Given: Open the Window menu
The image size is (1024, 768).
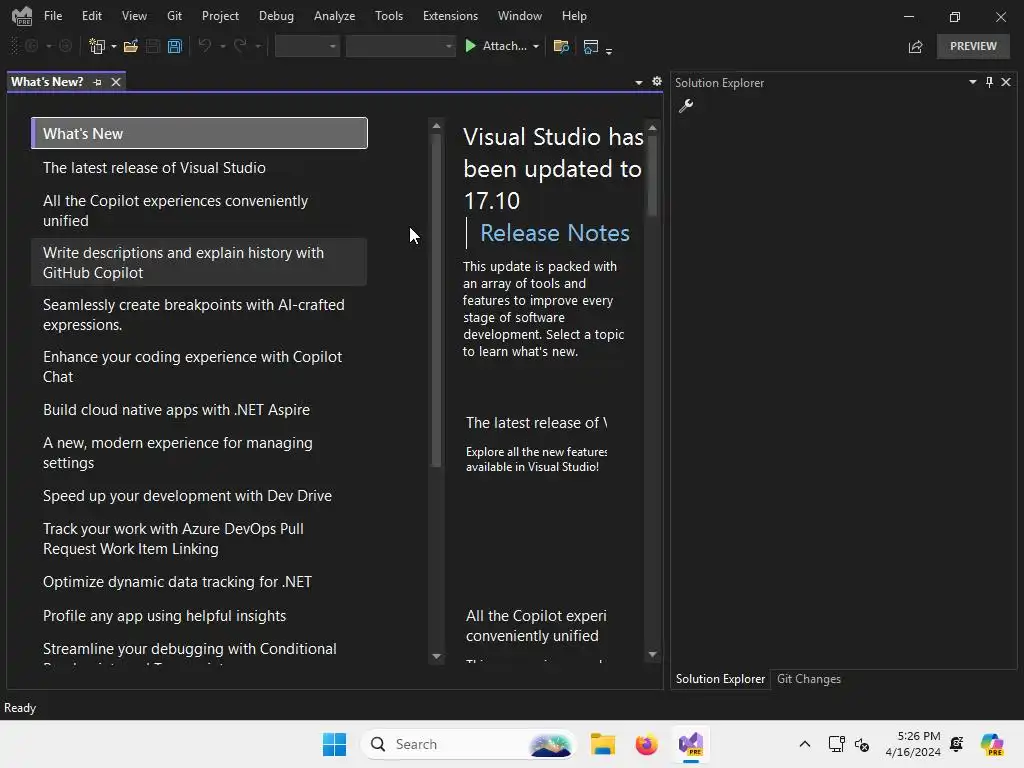Looking at the screenshot, I should (x=520, y=16).
